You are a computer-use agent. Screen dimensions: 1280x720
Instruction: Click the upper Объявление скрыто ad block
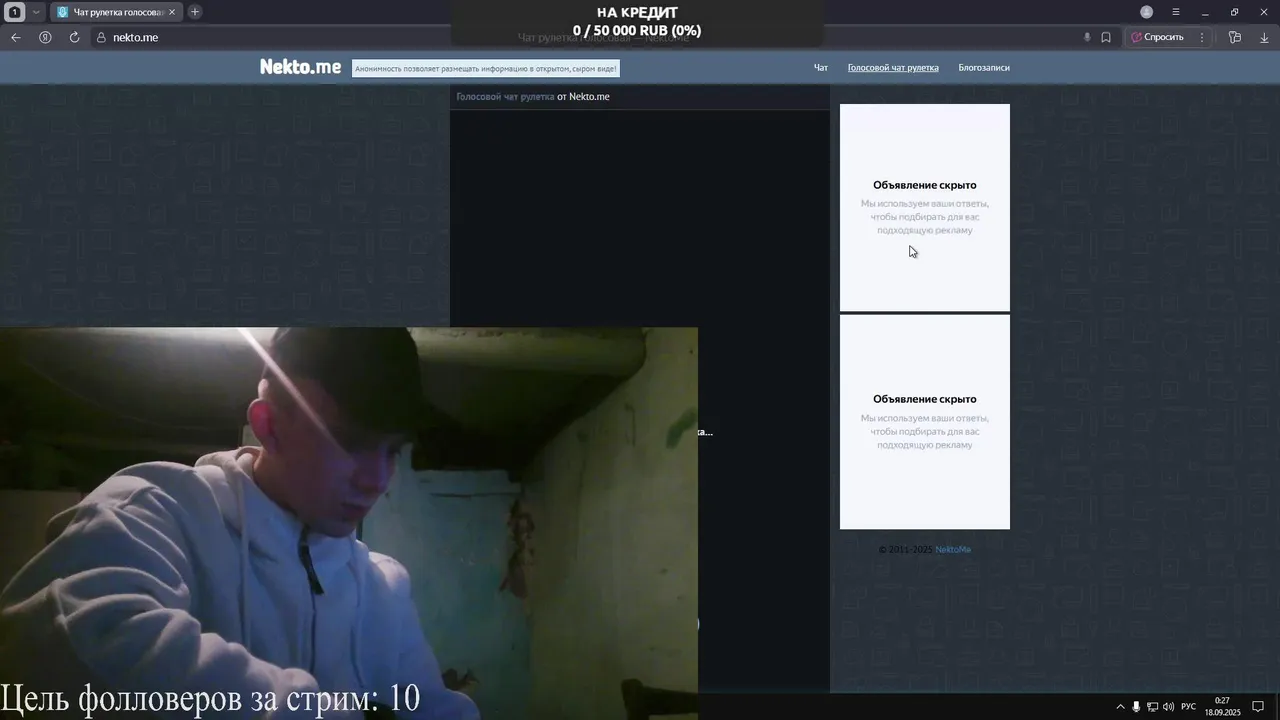pos(925,207)
